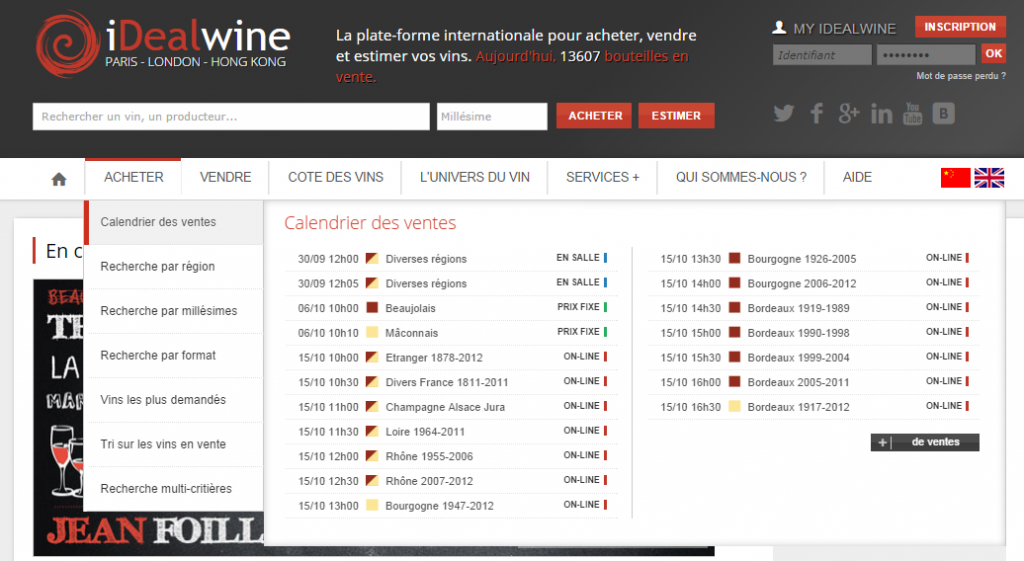1024x561 pixels.
Task: Open the LinkedIn social icon
Action: pos(882,114)
